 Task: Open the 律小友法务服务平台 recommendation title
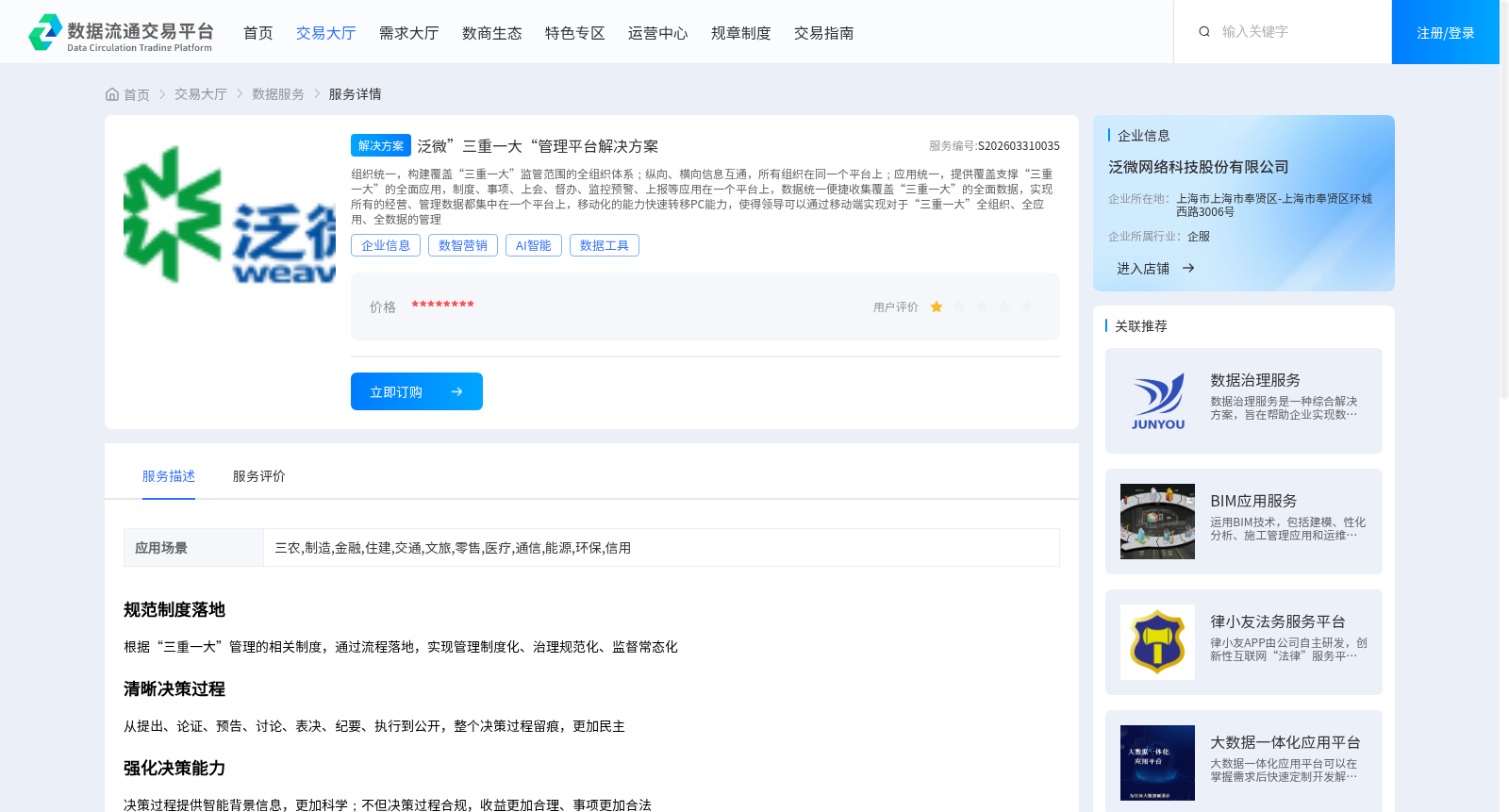pyautogui.click(x=1278, y=621)
